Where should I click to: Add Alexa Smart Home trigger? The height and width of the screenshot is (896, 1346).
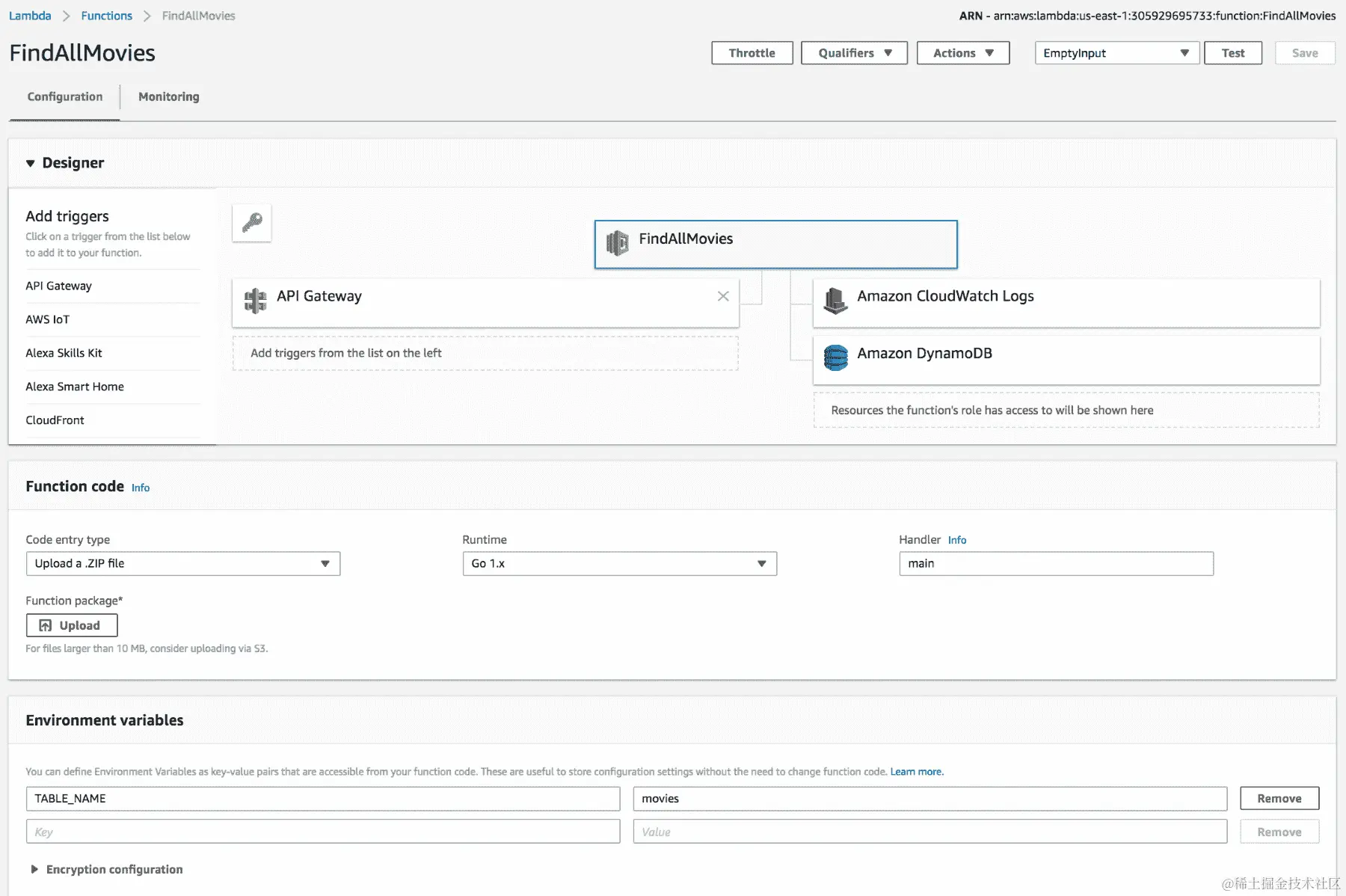[75, 387]
